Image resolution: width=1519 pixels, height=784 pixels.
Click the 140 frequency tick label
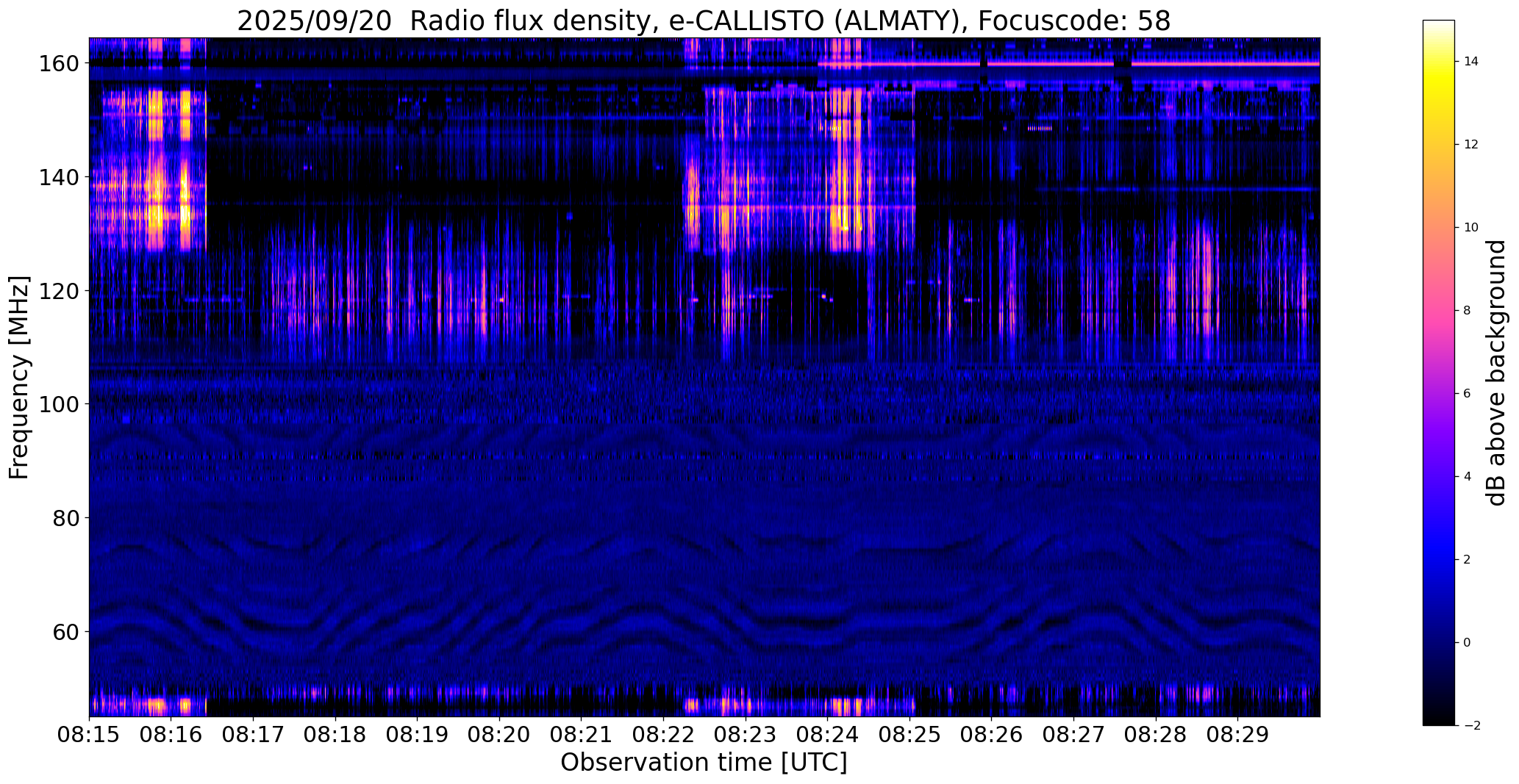(x=60, y=177)
